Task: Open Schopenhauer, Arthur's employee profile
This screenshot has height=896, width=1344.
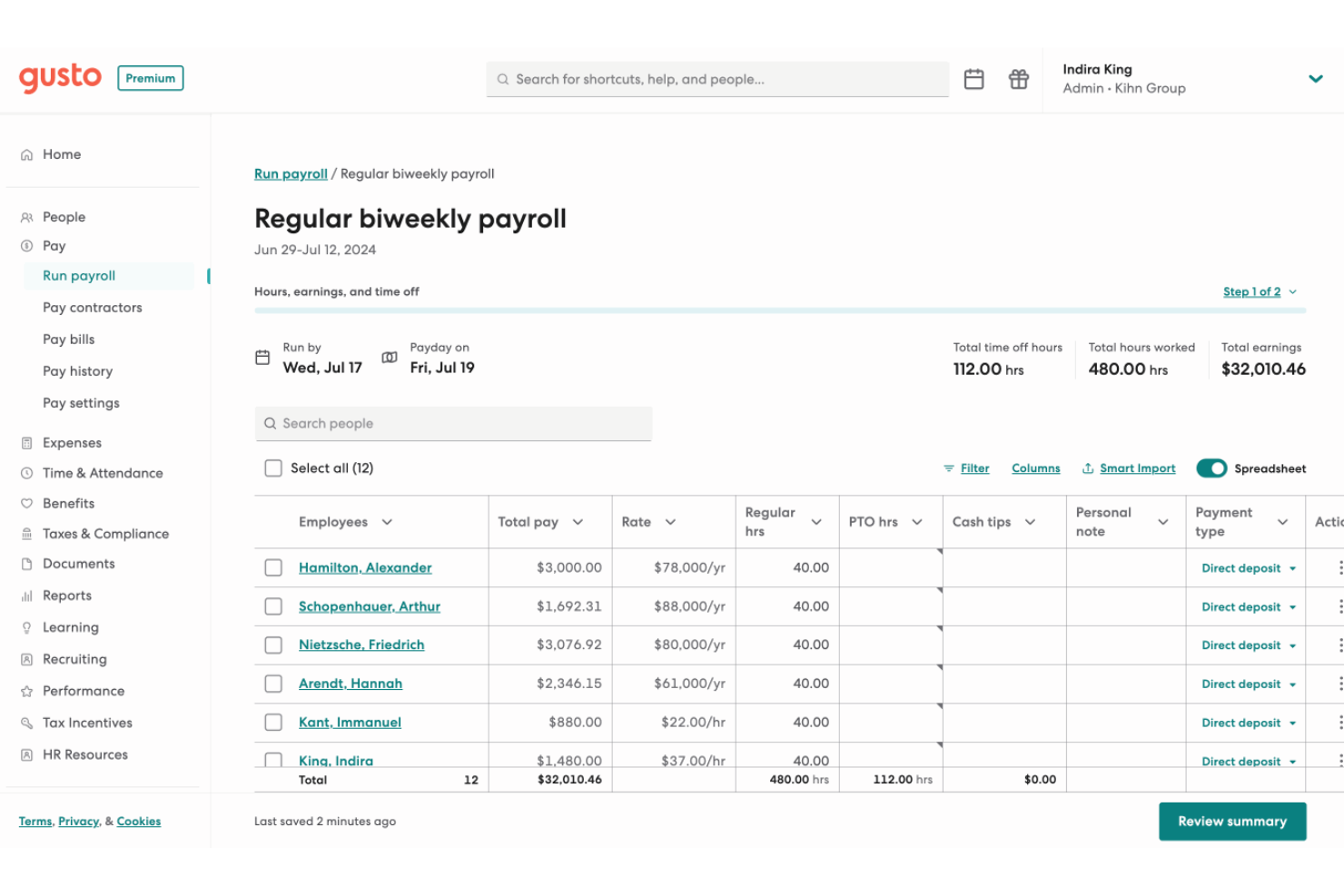Action: [370, 606]
